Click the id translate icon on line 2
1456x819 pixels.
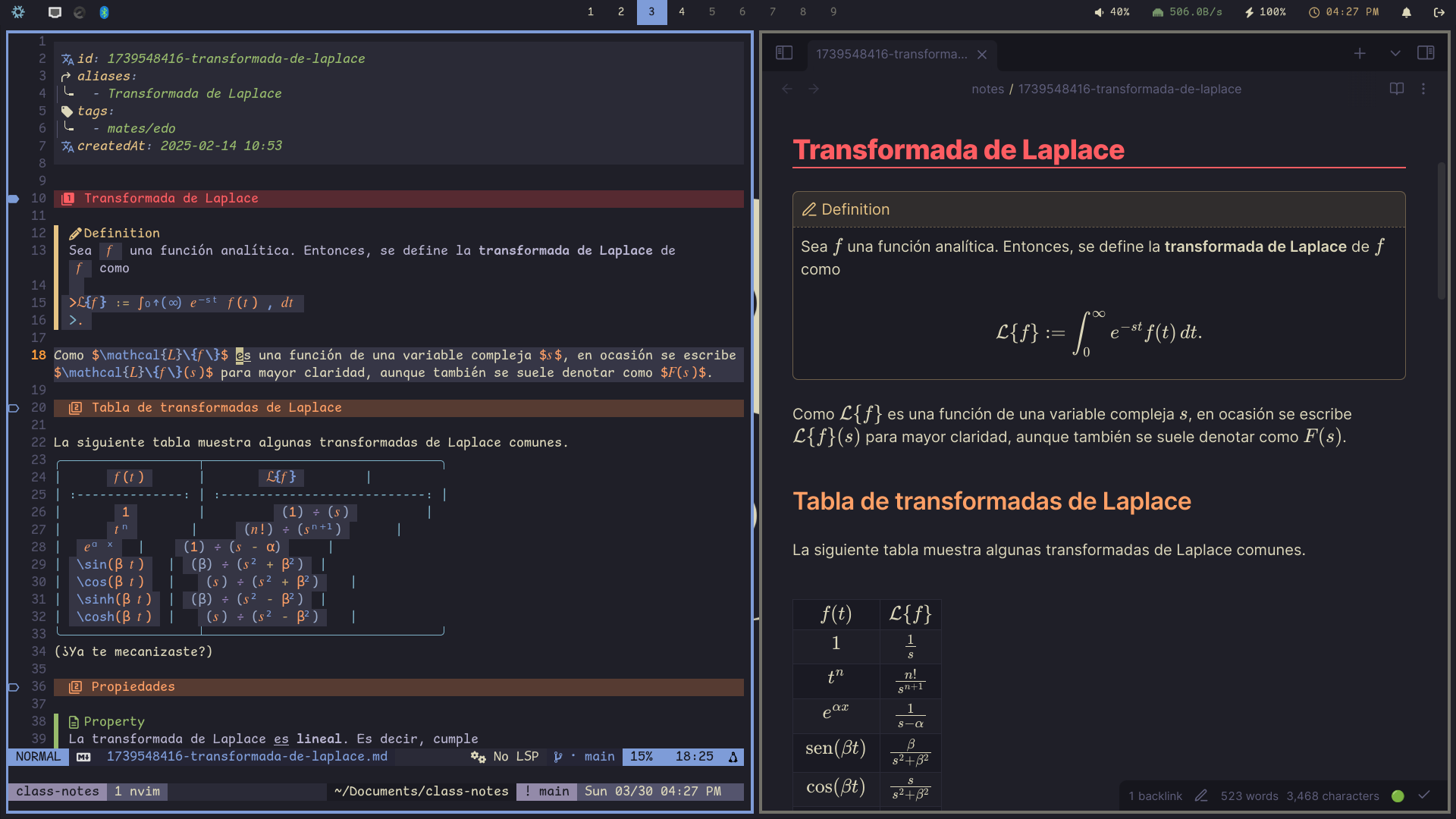67,59
